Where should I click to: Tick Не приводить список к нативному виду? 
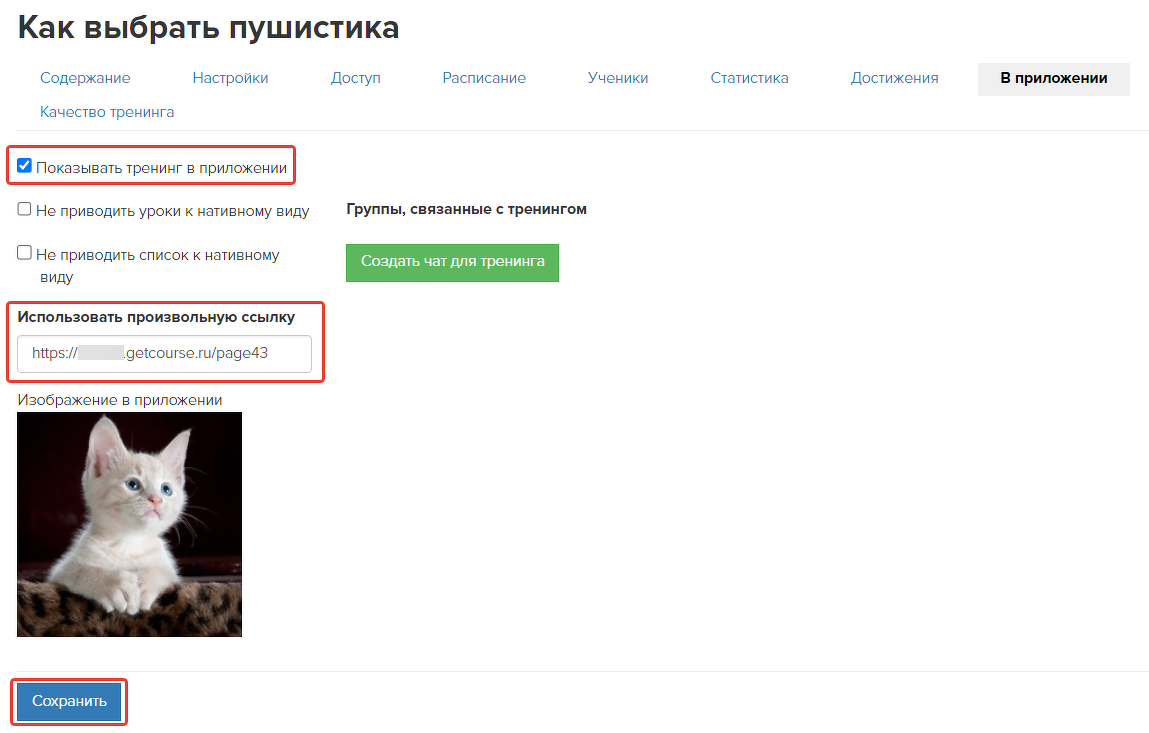(24, 253)
